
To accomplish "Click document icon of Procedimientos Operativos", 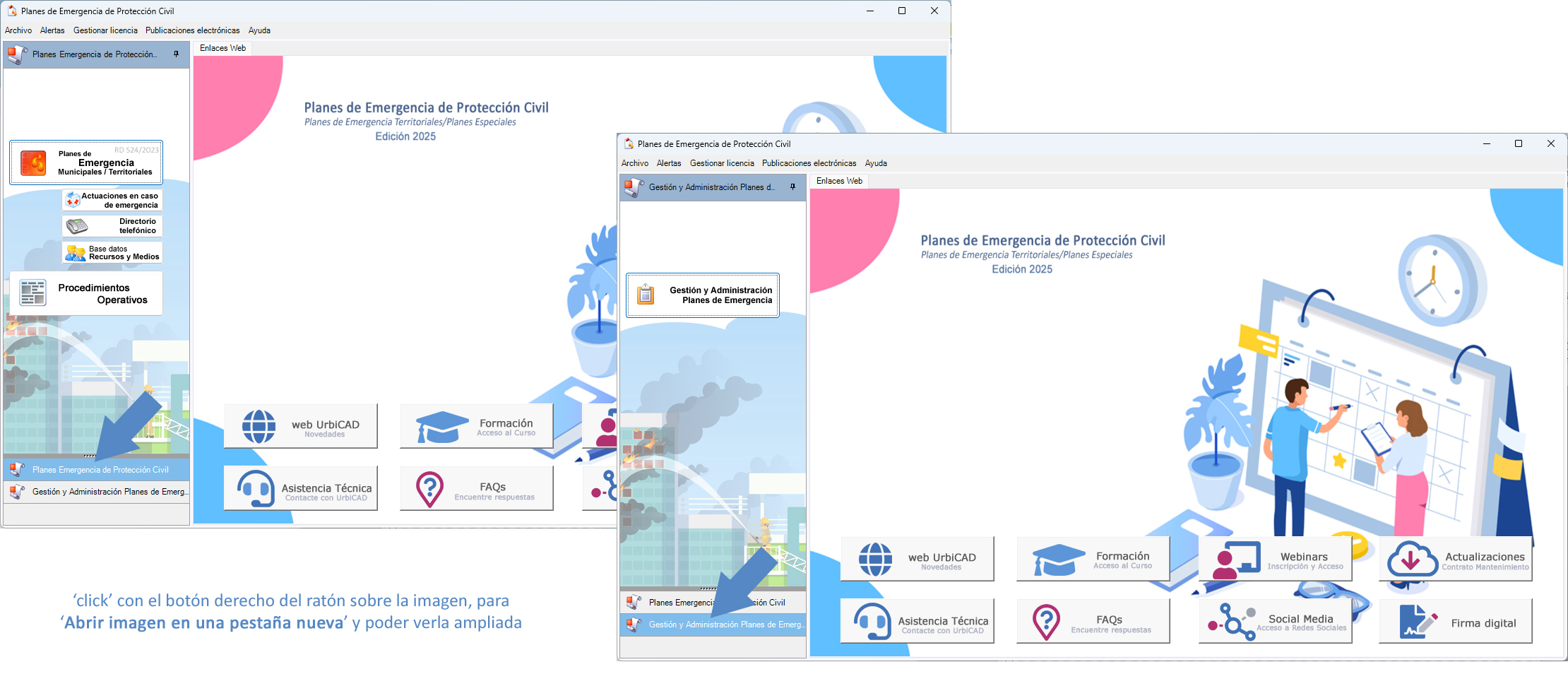I will tap(32, 292).
